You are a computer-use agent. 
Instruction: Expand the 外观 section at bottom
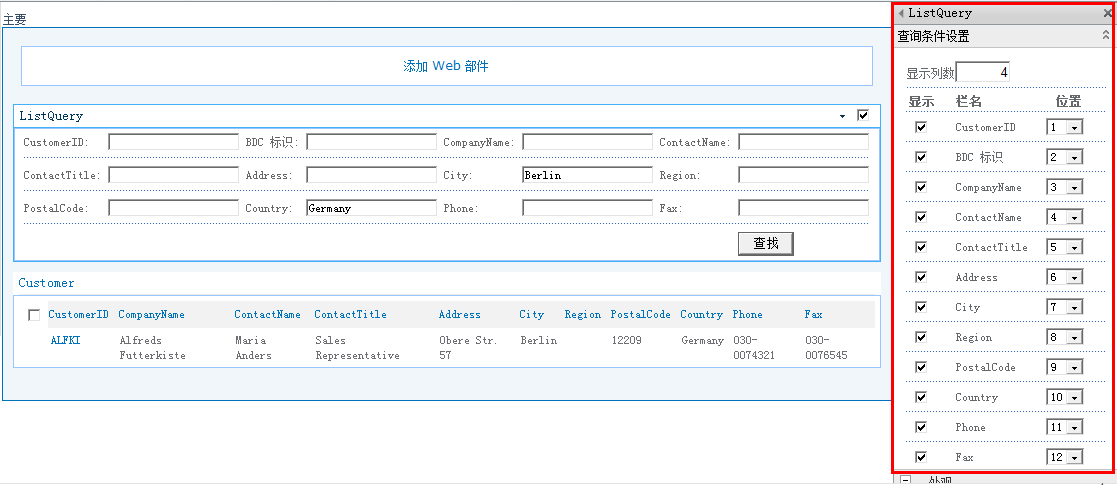[x=905, y=479]
